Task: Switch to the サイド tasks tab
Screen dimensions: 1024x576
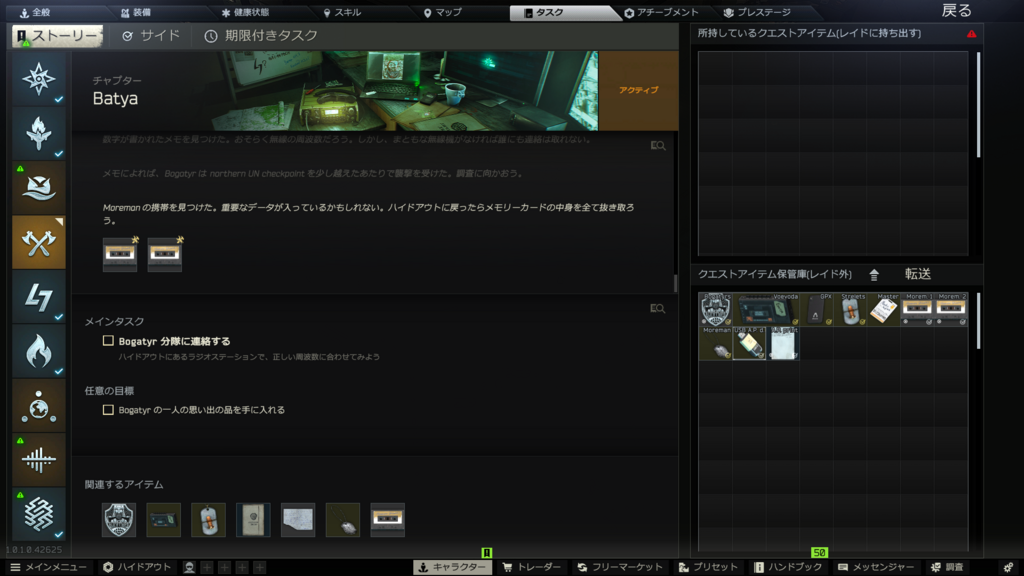Action: tap(151, 36)
